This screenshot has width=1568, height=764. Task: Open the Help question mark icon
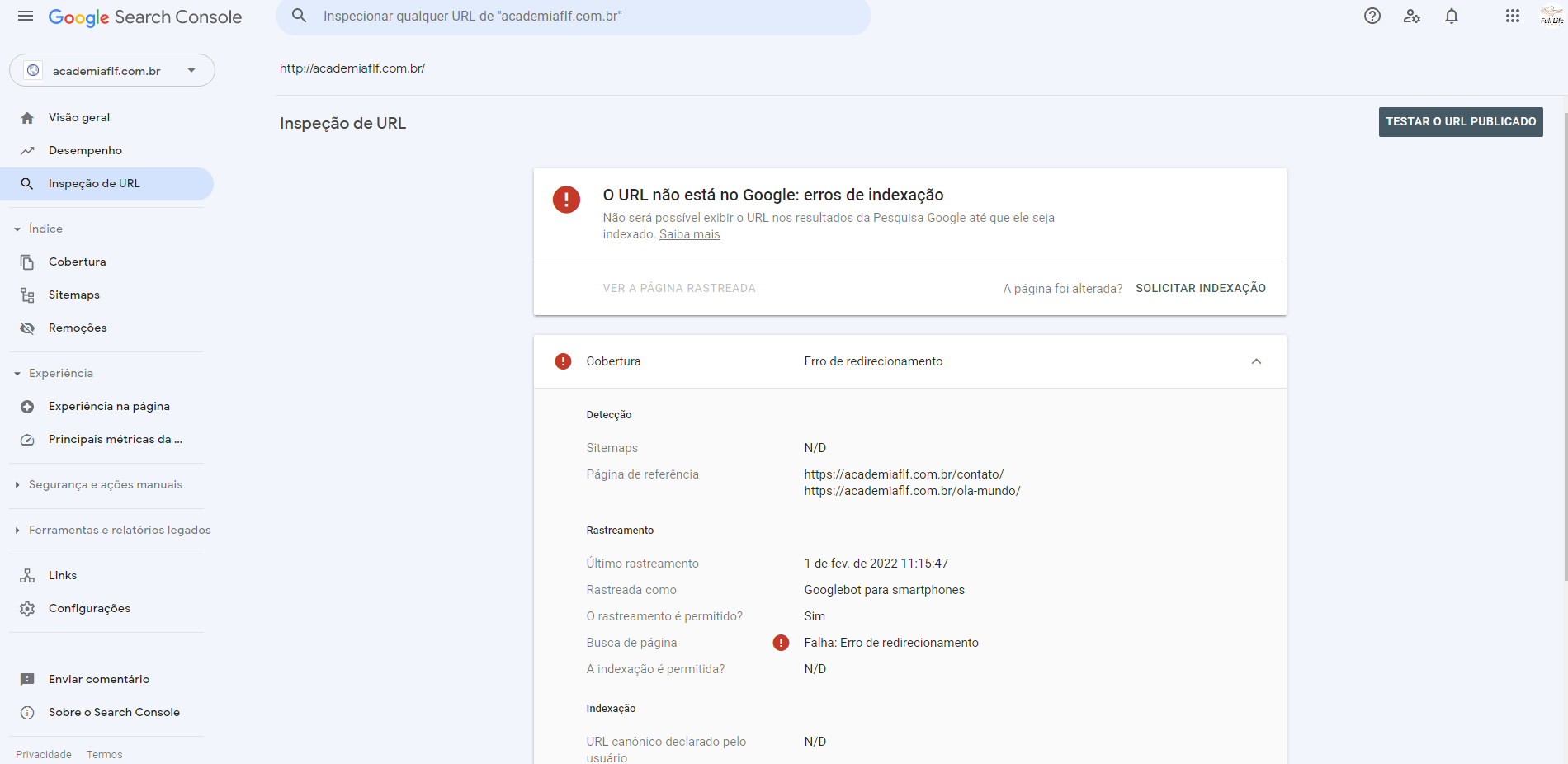[x=1372, y=16]
